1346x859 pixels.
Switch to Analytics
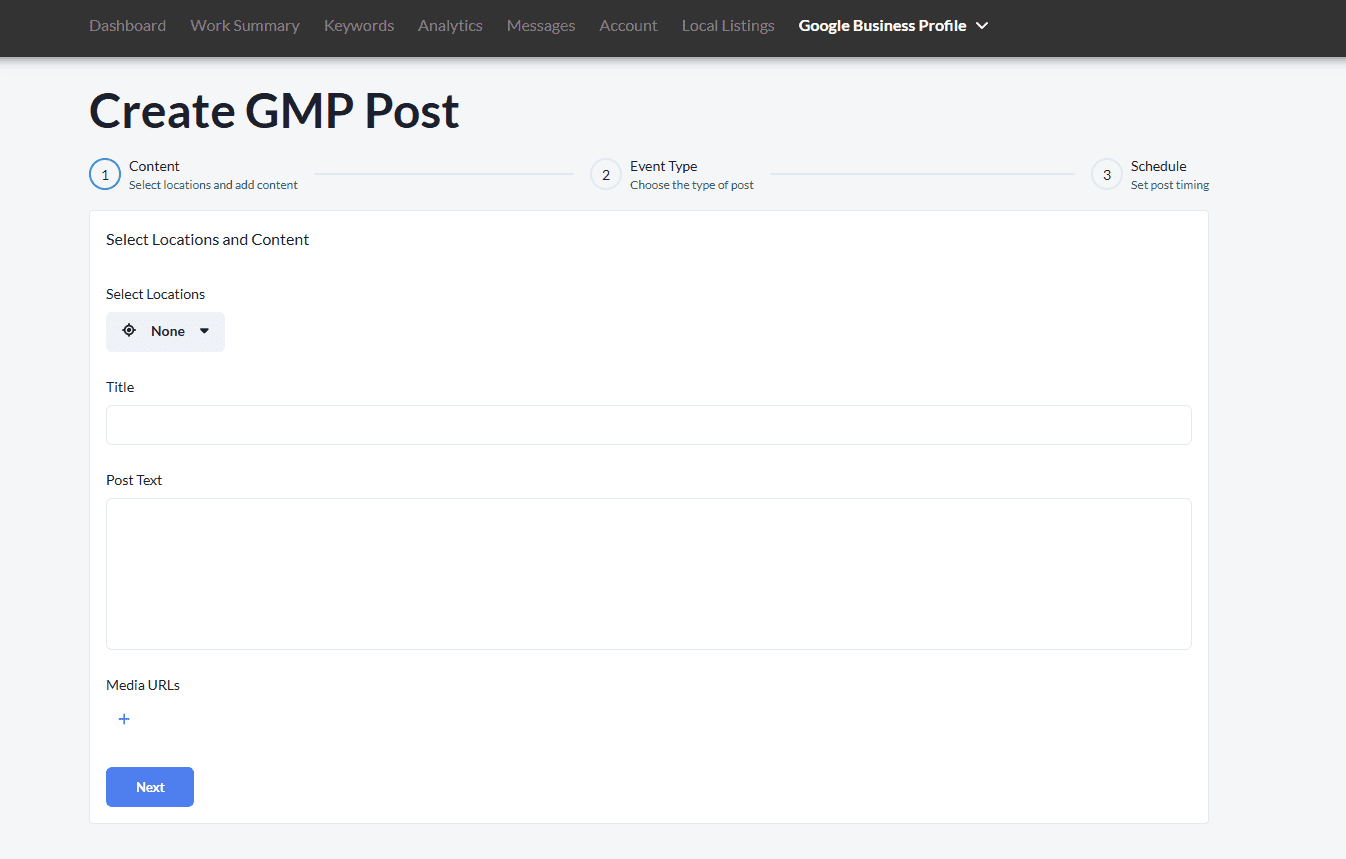pos(450,26)
